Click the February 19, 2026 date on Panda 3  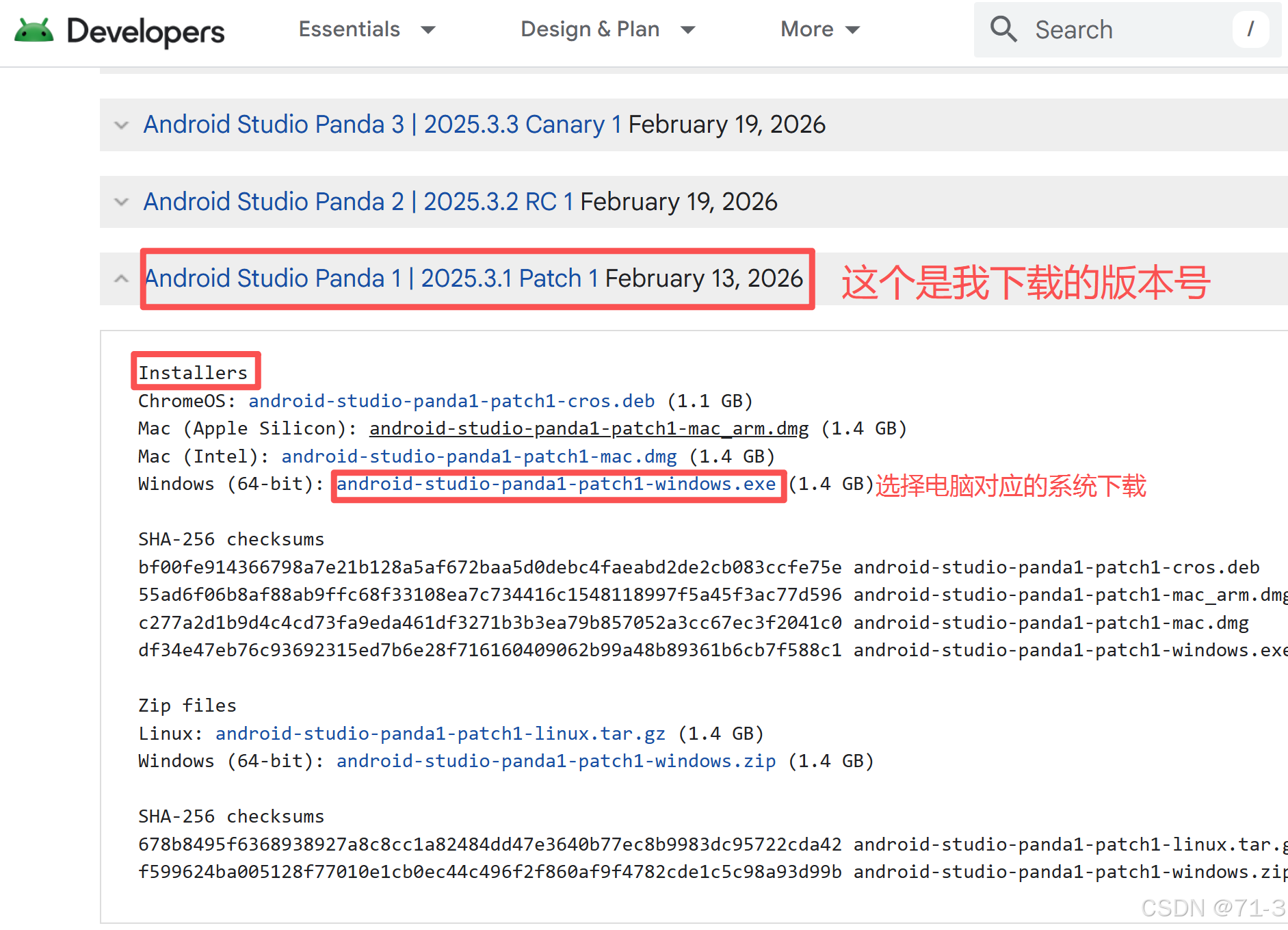(727, 125)
